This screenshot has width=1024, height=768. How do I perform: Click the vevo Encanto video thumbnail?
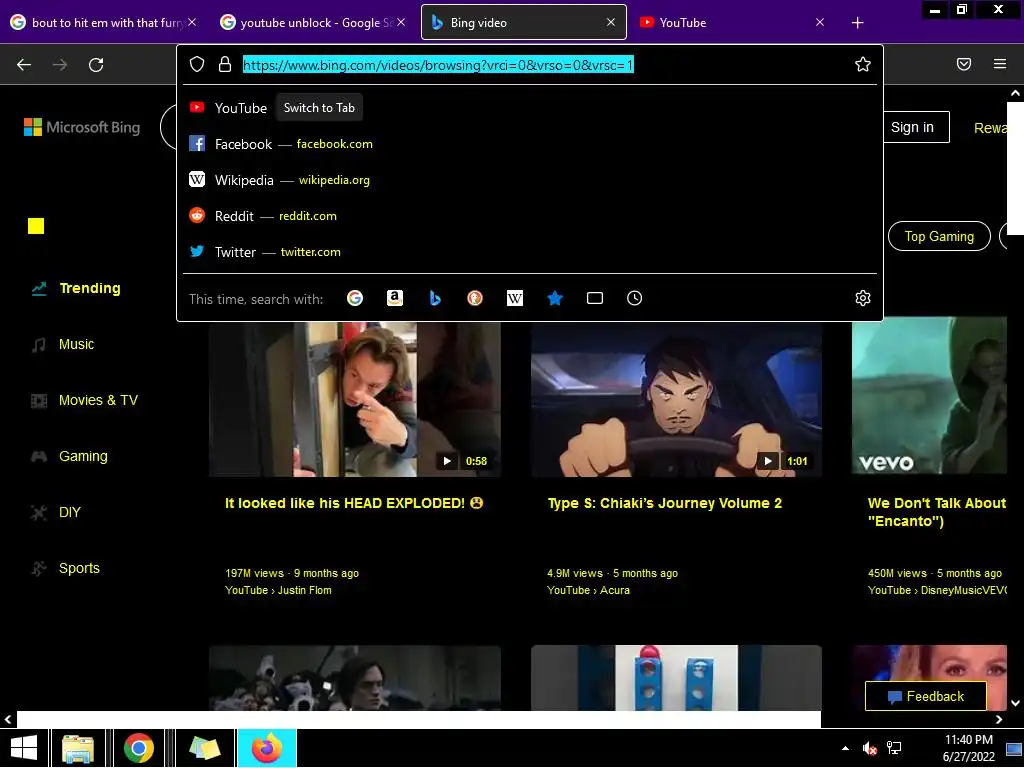tap(929, 396)
